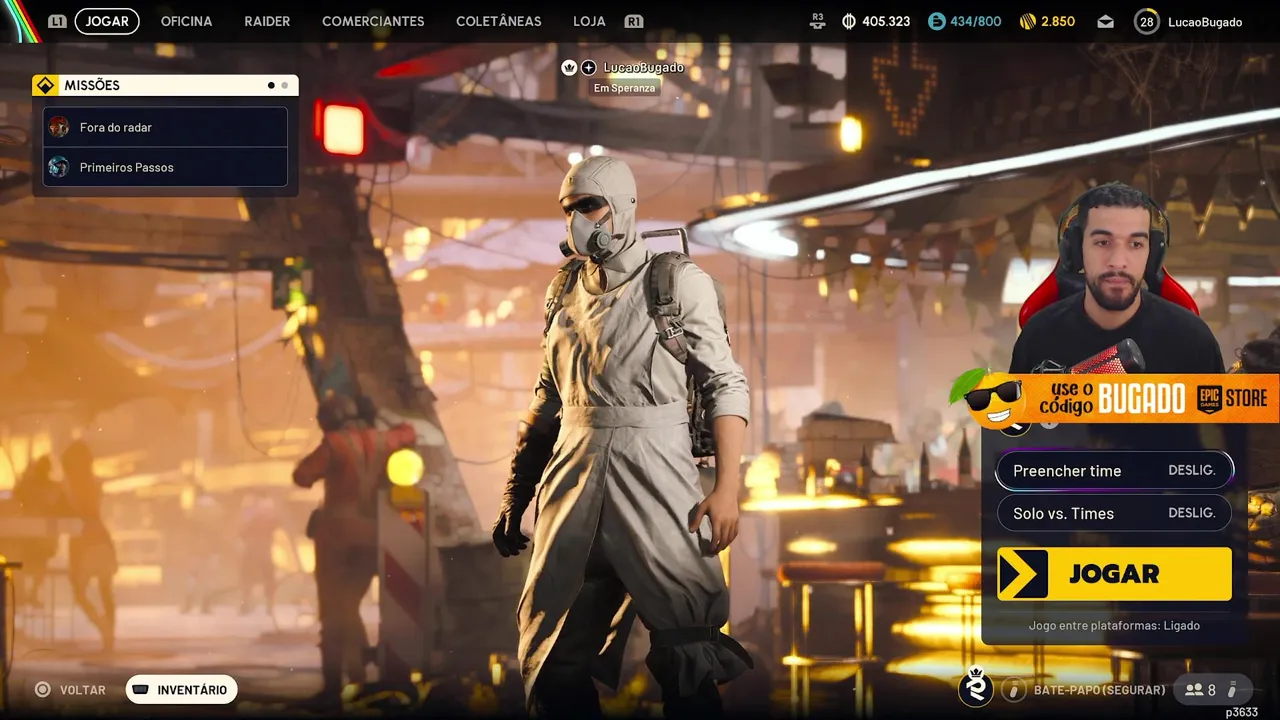Click the plus icon beside LucaoBugado nameplate

tap(589, 67)
